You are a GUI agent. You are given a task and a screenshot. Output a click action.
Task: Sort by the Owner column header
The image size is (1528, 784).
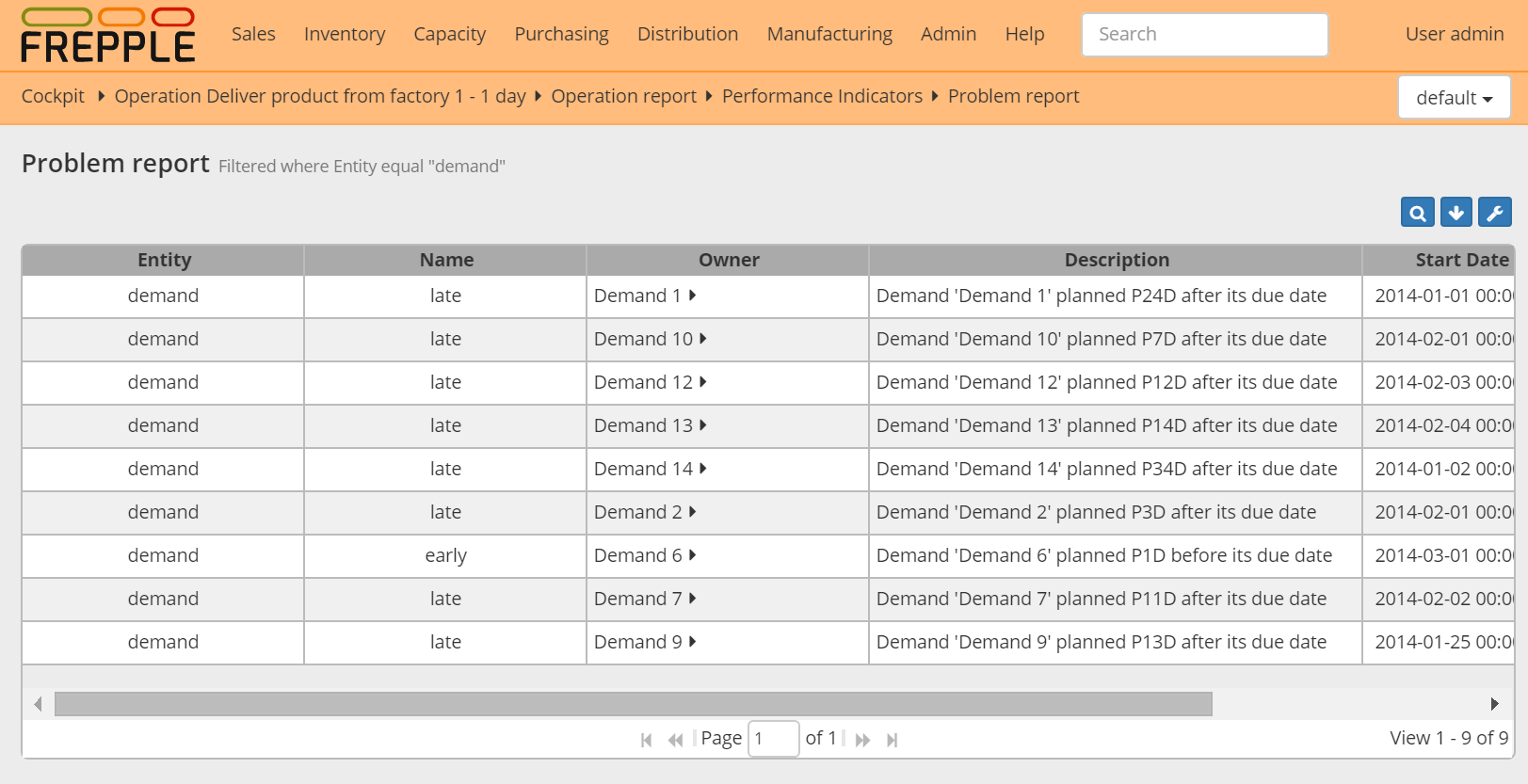coord(729,261)
